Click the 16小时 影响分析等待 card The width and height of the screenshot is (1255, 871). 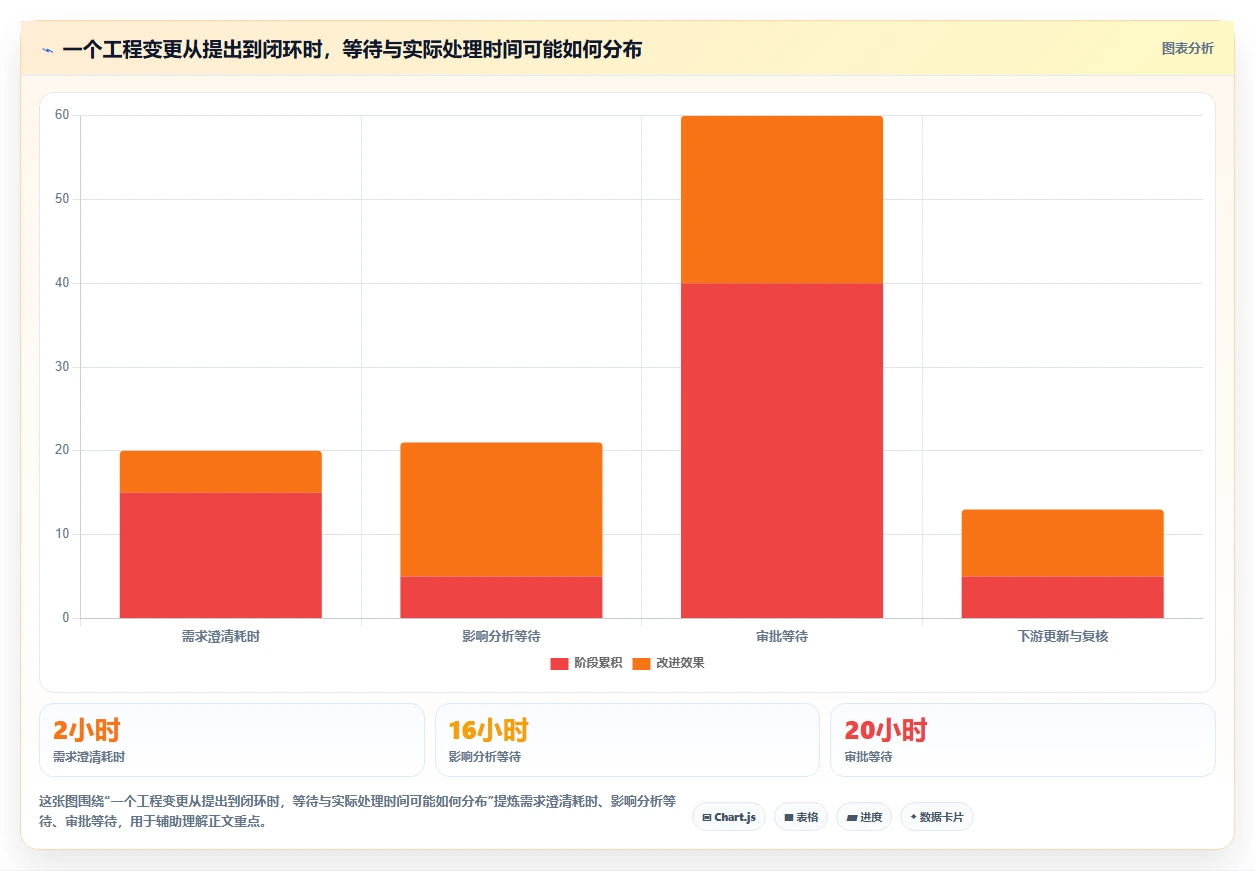point(627,740)
